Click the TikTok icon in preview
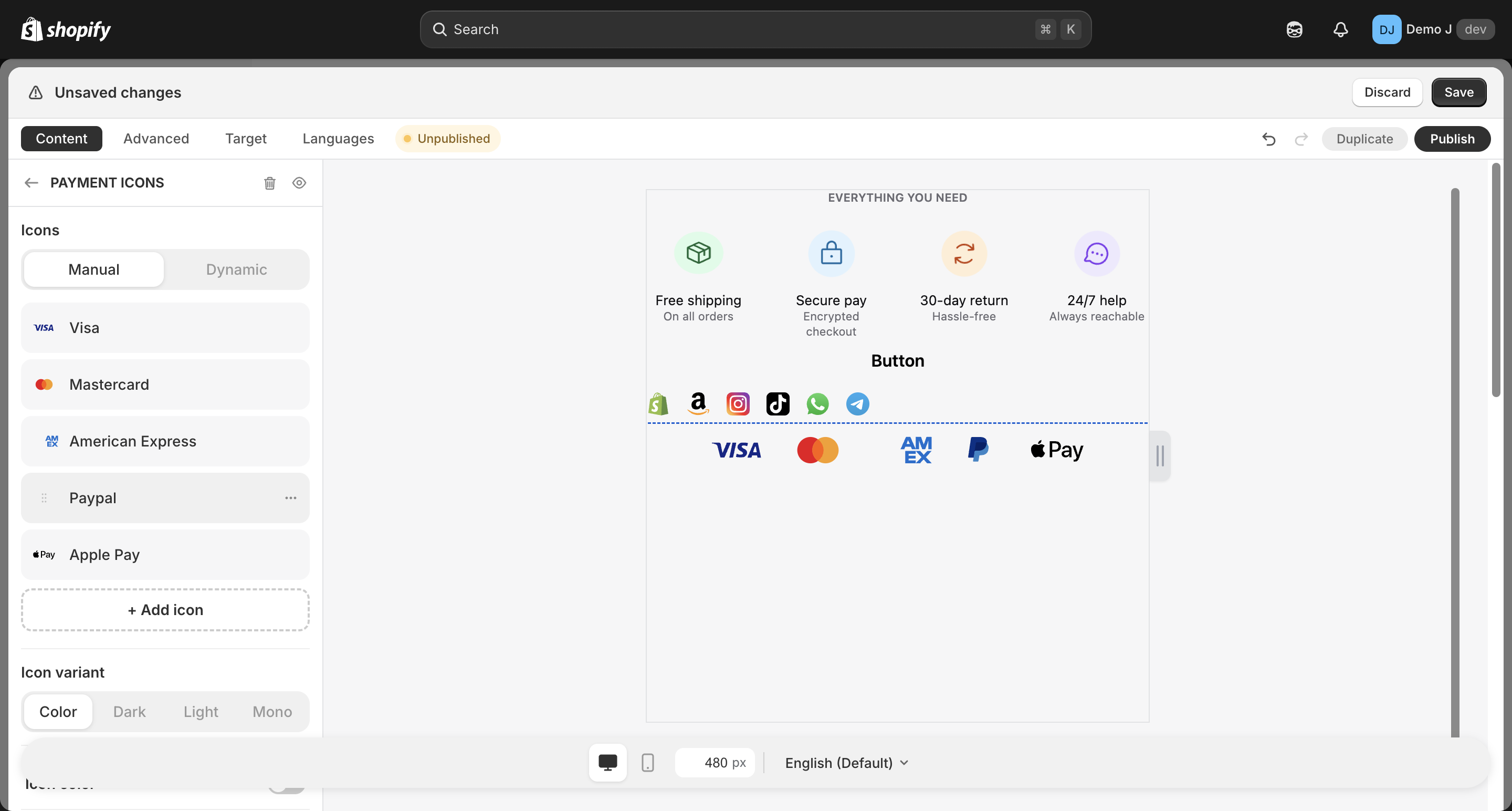Image resolution: width=1512 pixels, height=811 pixels. (x=778, y=404)
